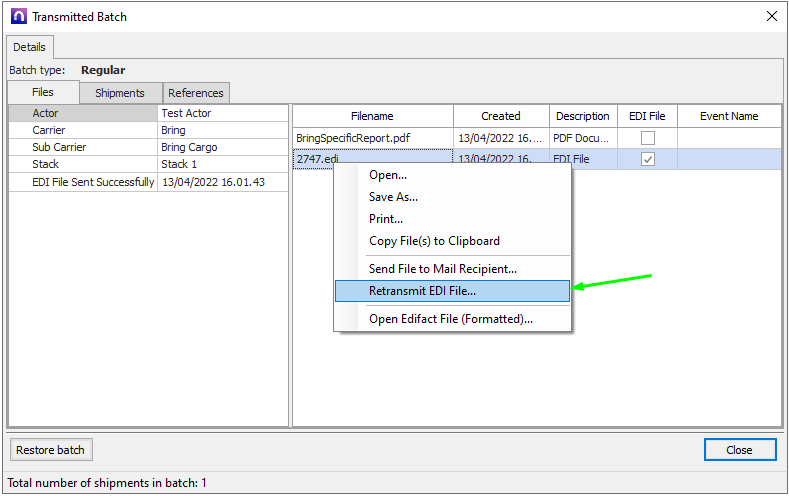Click the app icon in title bar
The image size is (789, 496).
pos(18,17)
